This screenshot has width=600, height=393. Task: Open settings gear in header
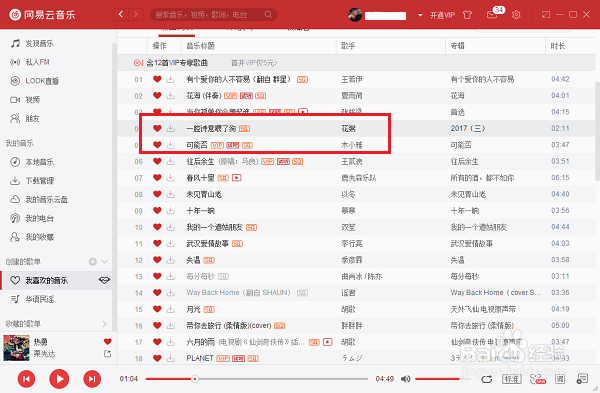[x=516, y=15]
